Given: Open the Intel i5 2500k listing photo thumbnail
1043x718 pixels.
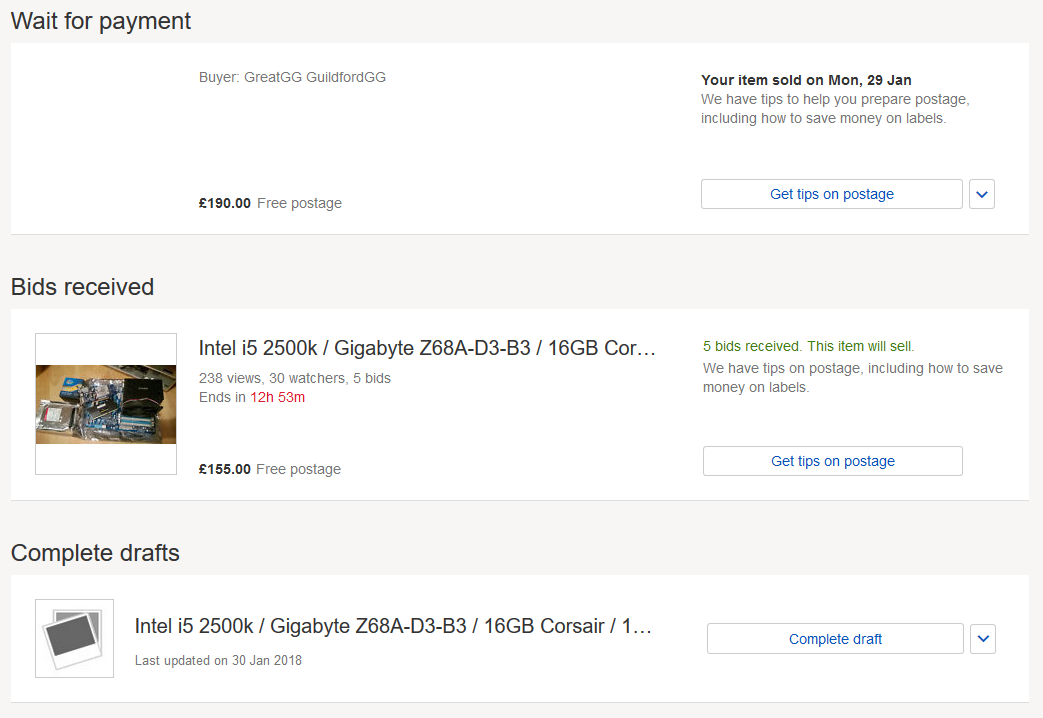Looking at the screenshot, I should tap(106, 404).
